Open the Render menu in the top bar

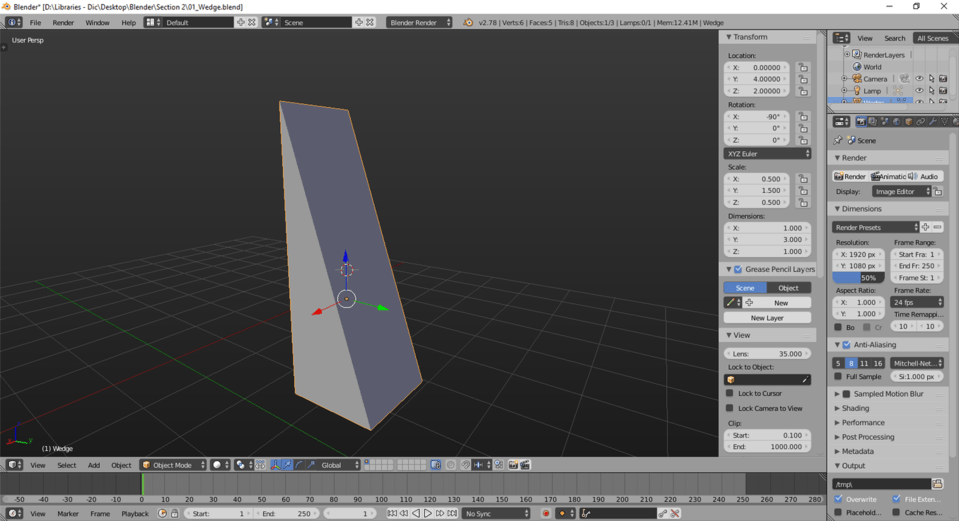pos(63,23)
